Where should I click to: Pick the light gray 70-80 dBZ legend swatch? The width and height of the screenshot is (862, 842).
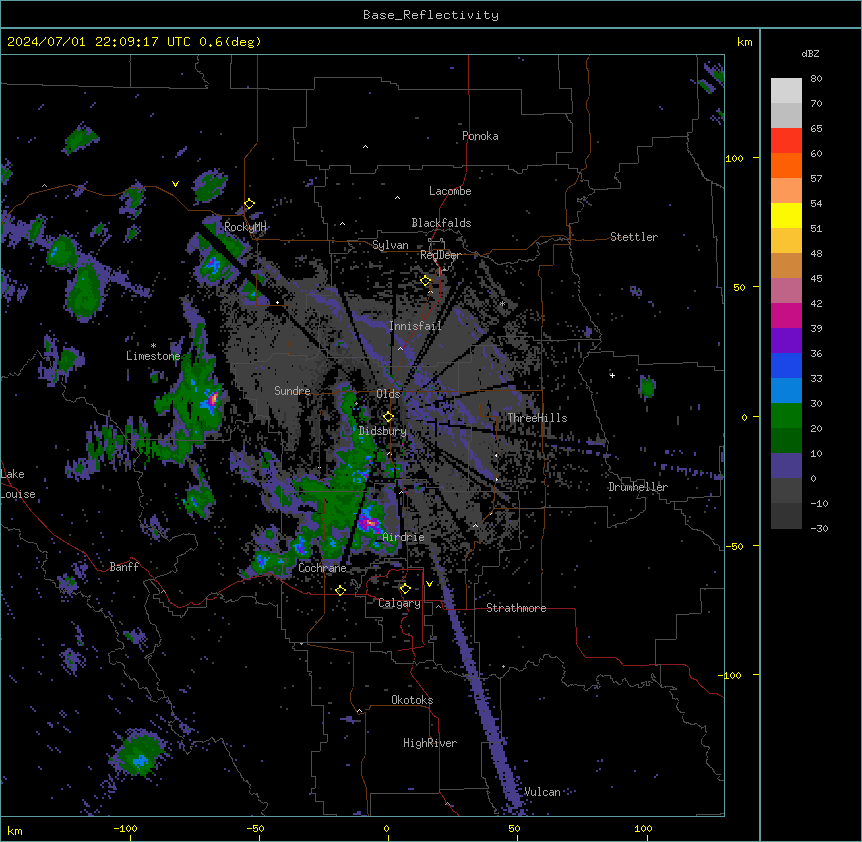786,91
